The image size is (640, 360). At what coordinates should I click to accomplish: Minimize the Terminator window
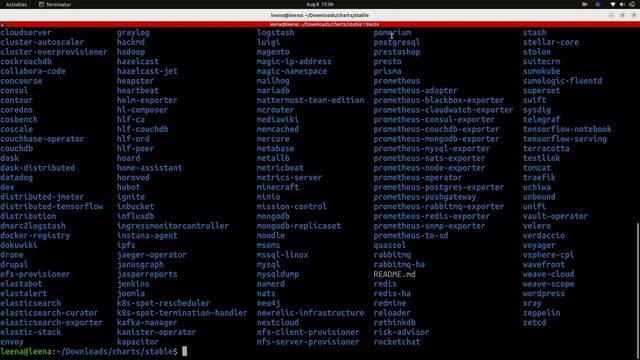611,15
